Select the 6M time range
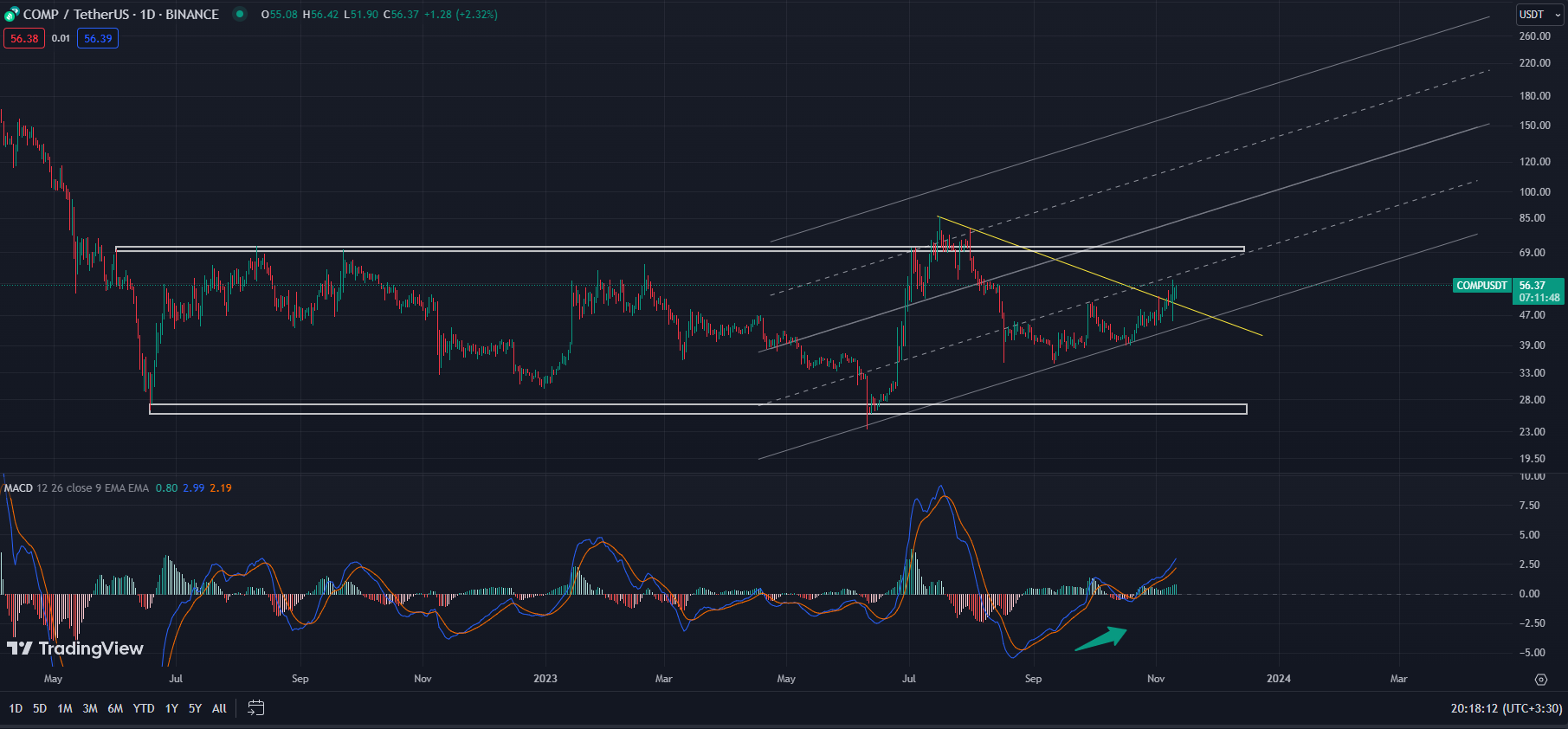The height and width of the screenshot is (729, 1568). pyautogui.click(x=115, y=708)
